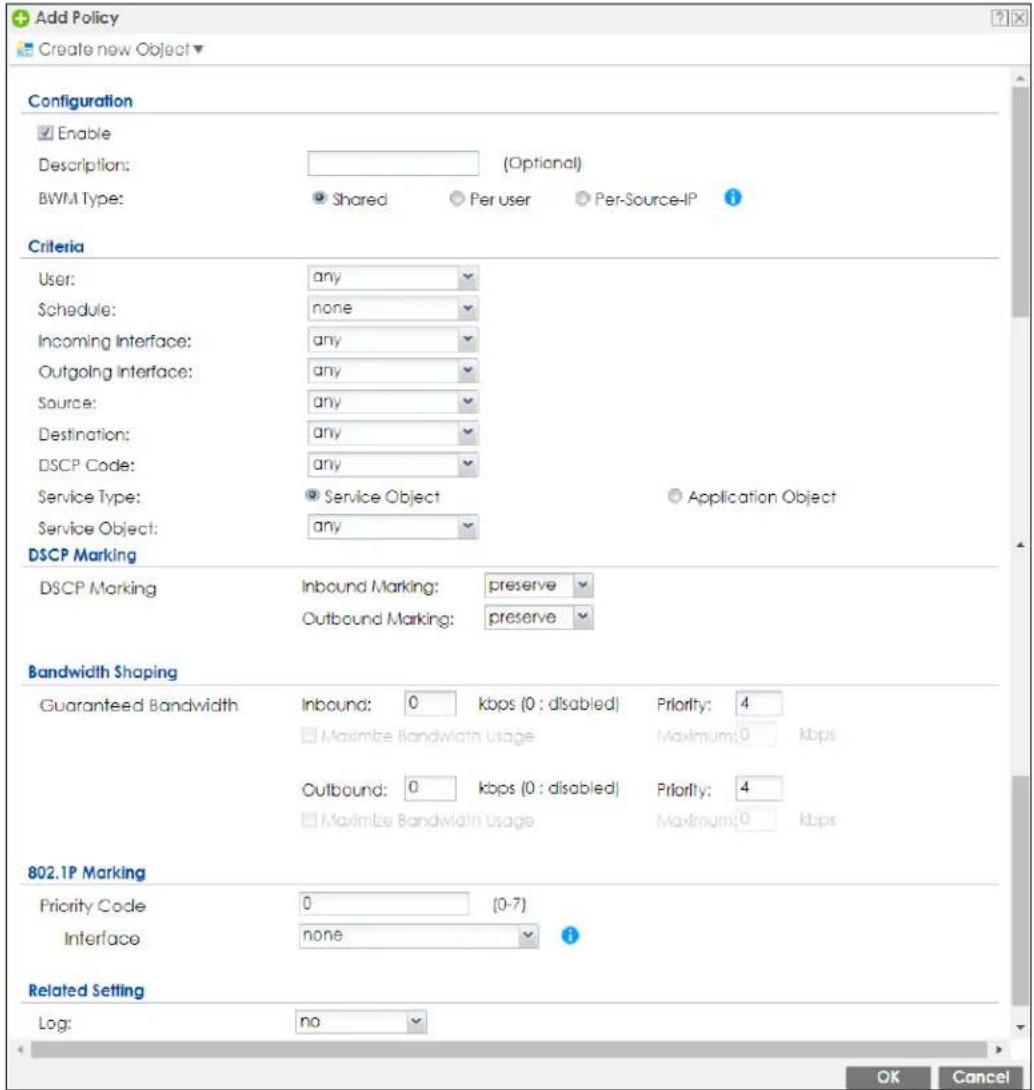Open the Outbound Marking dropdown
Screen dimensions: 1034x1090
click(538, 617)
